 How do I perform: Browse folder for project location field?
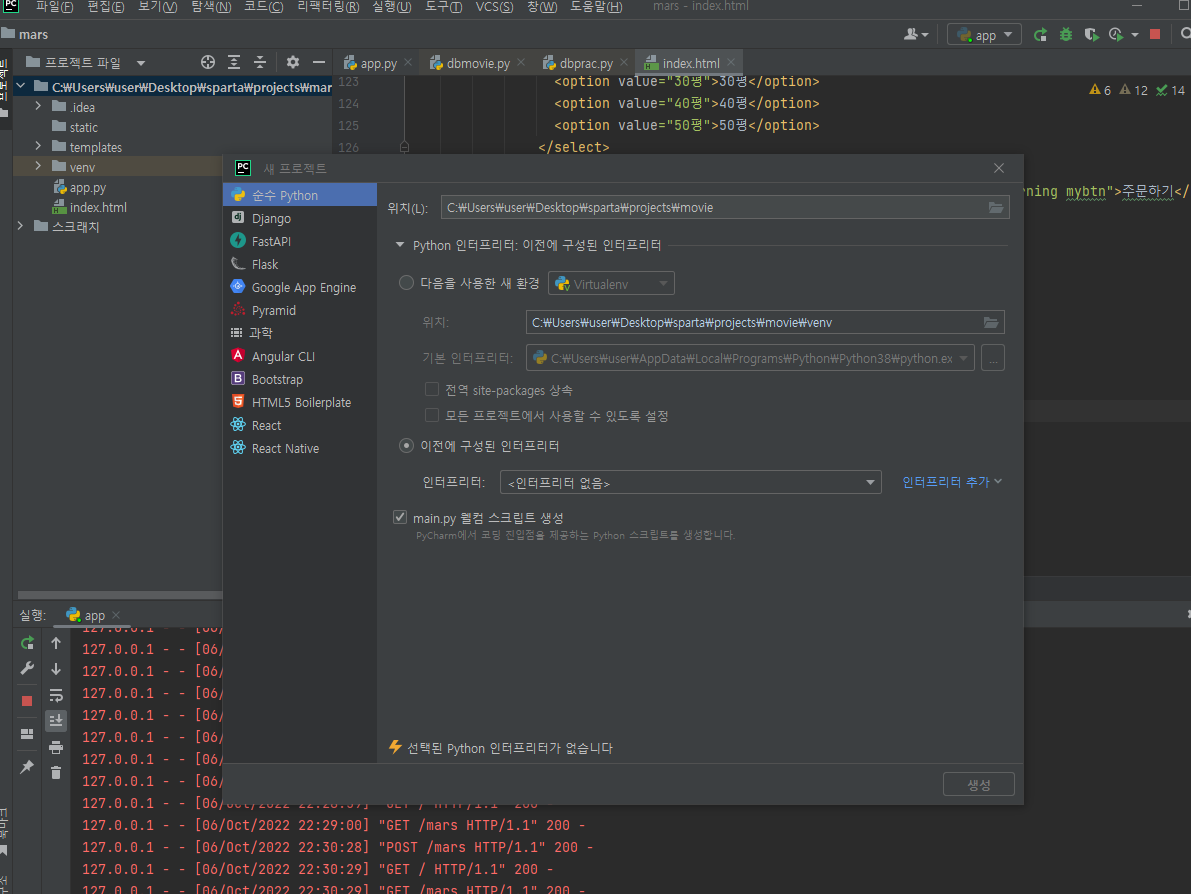(995, 207)
